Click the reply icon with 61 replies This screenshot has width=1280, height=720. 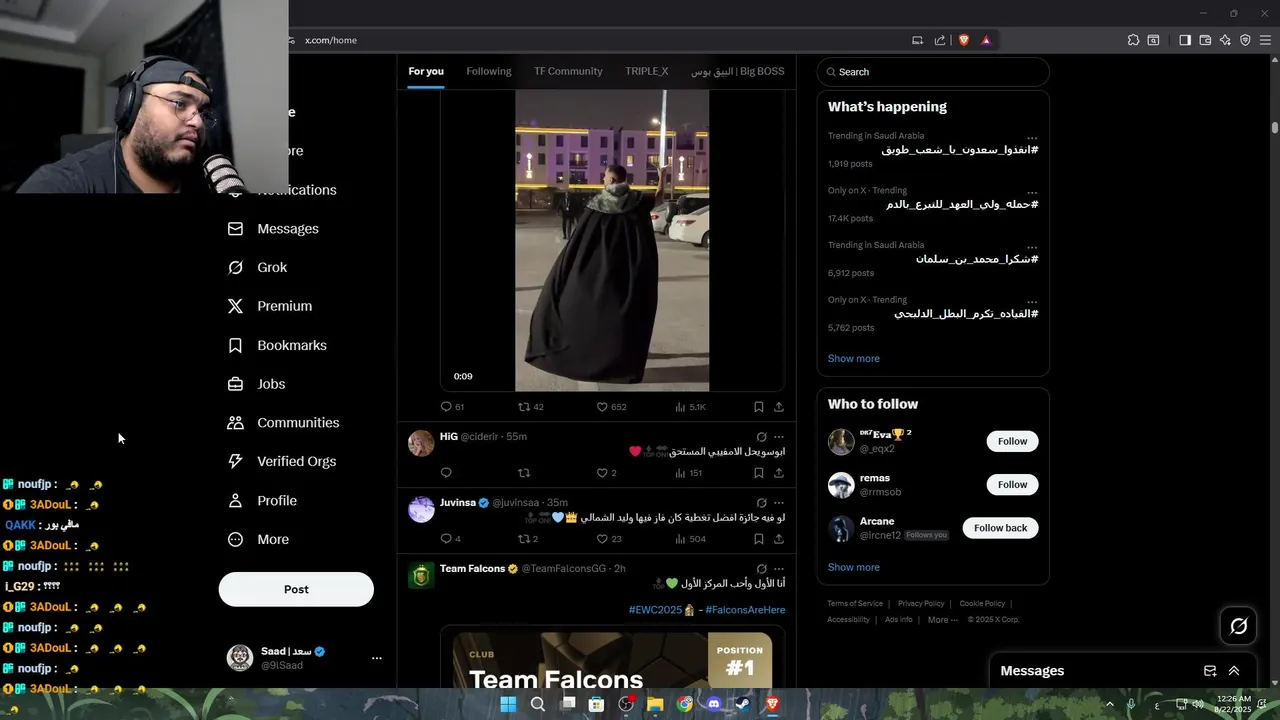(446, 407)
